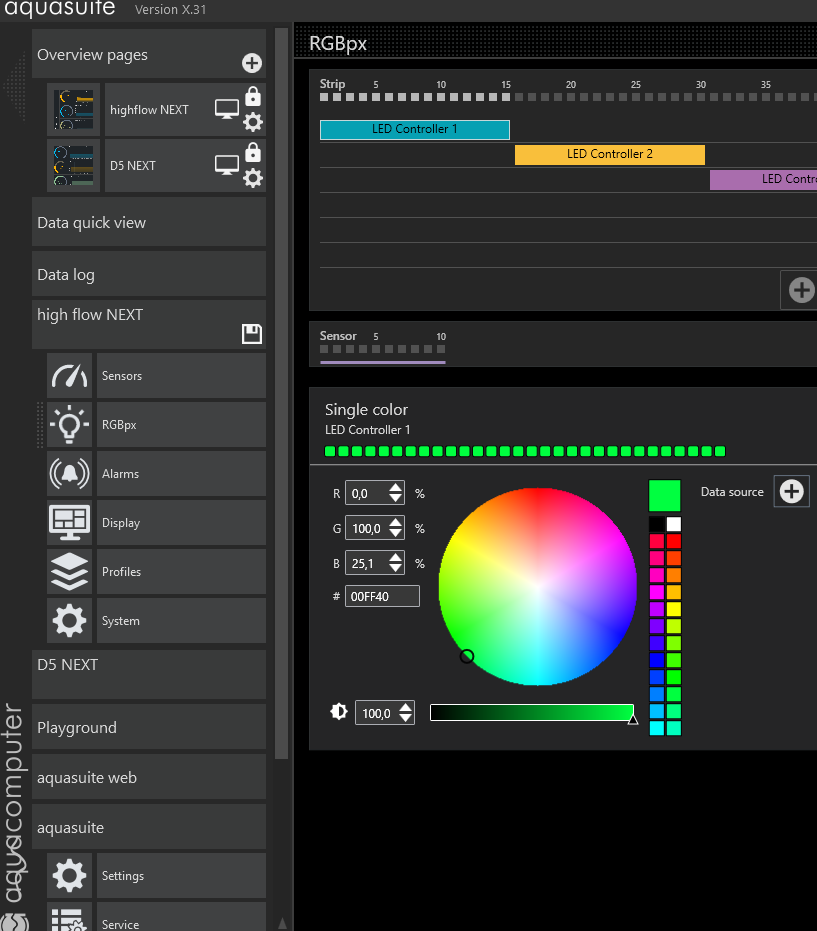
Task: Select the LED Controller 2 strip segment
Action: click(609, 155)
